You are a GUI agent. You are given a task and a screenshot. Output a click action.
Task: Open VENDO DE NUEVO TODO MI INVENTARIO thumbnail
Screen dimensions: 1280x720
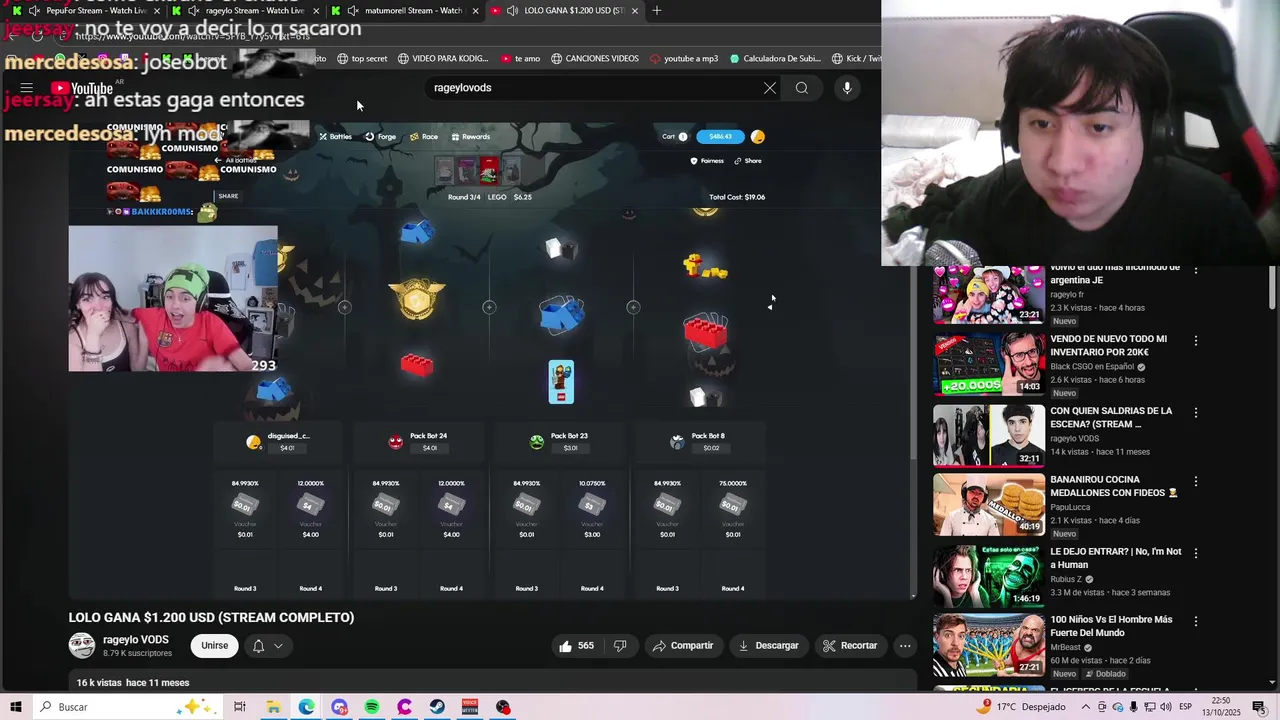click(989, 365)
